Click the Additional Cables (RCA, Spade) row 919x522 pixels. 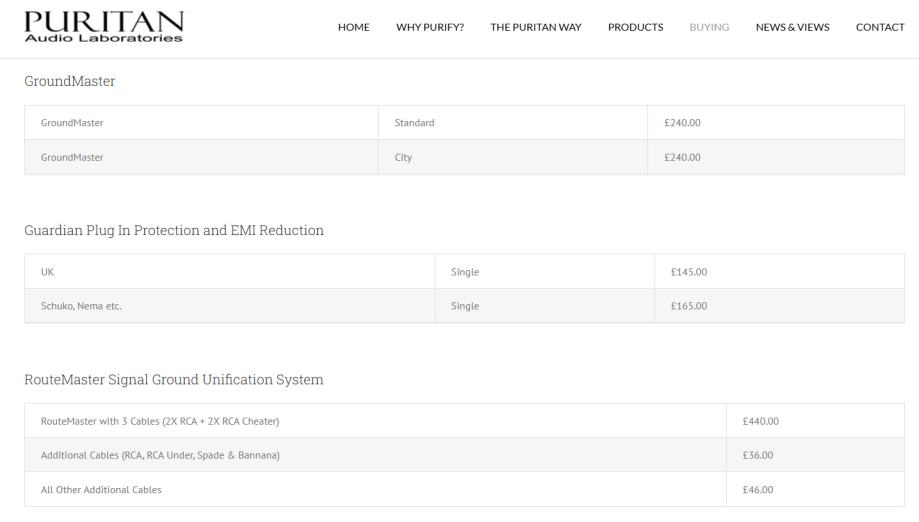tap(160, 455)
